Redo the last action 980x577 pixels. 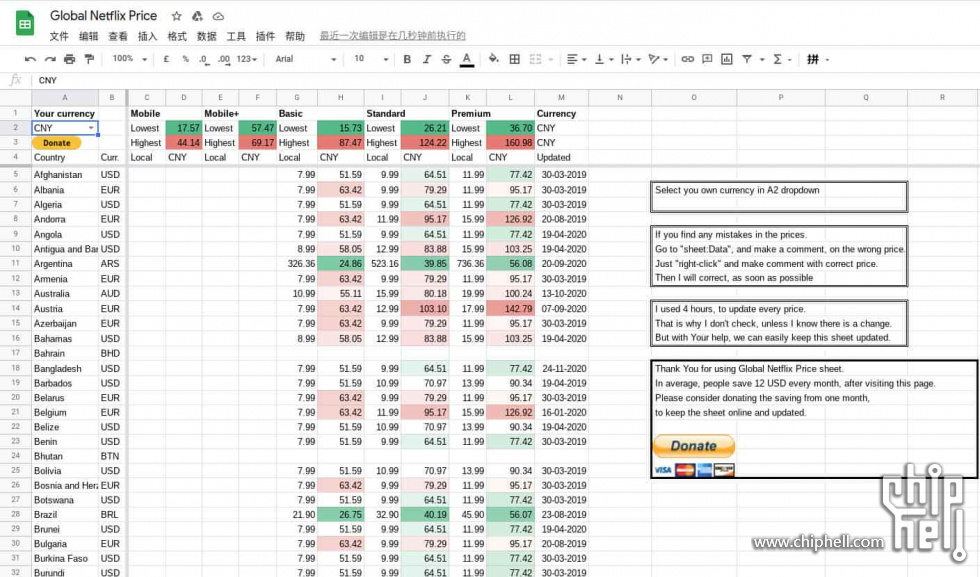point(50,59)
